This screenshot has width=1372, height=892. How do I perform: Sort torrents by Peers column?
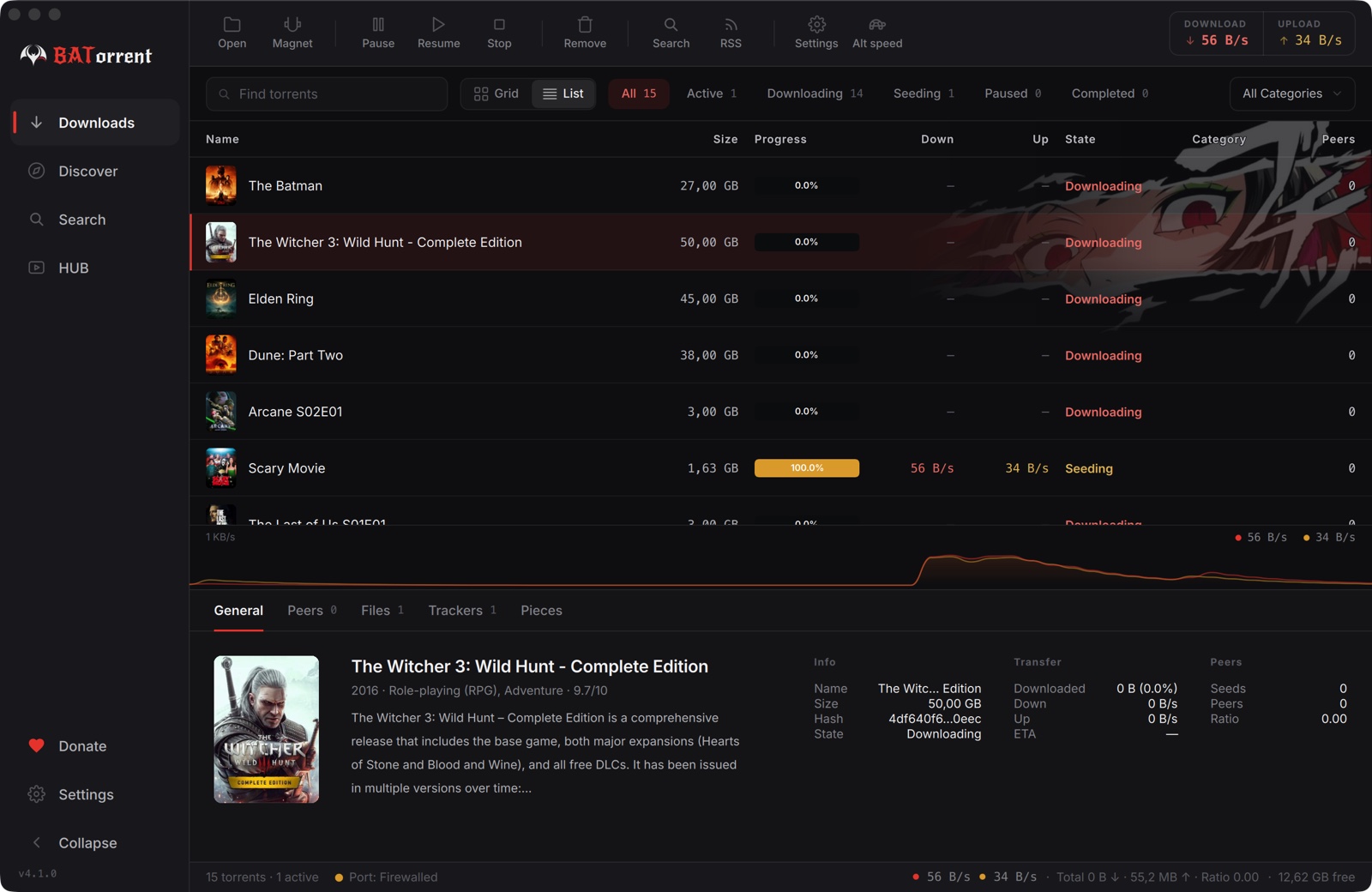point(1338,139)
